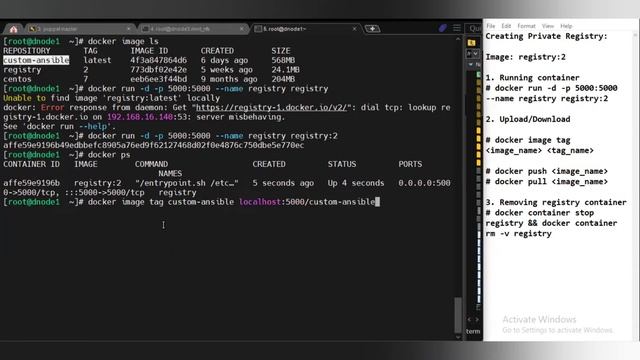The image size is (640, 360).
Task: Collapse the tree node in the side panel
Action: pyautogui.click(x=471, y=64)
